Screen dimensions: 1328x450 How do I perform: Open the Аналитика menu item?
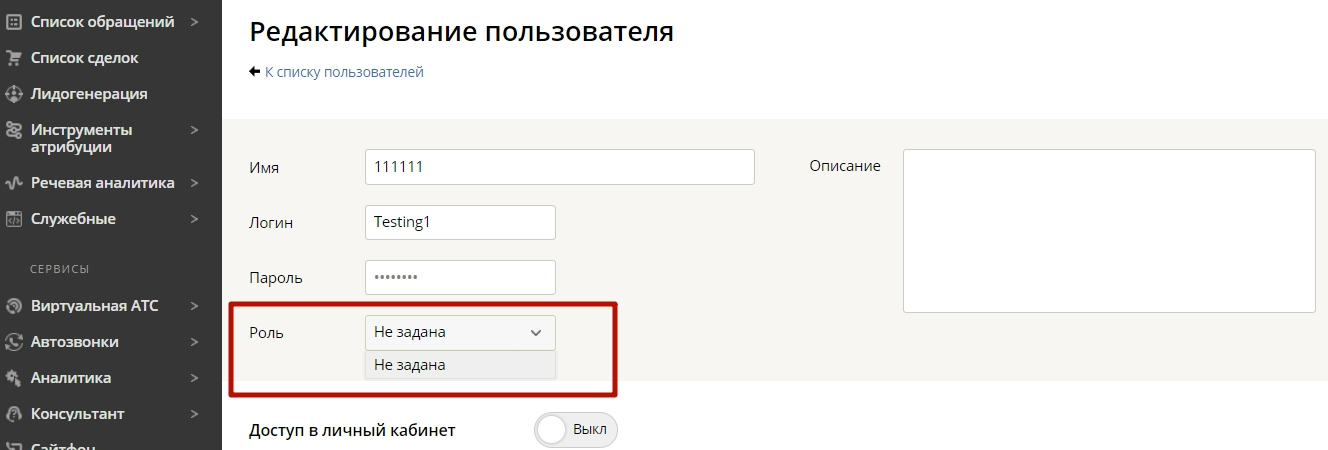(x=71, y=378)
